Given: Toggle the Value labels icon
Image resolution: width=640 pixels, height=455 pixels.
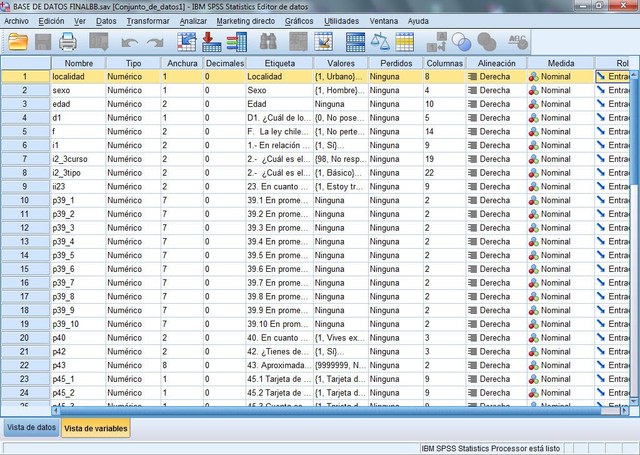Looking at the screenshot, I should point(436,42).
